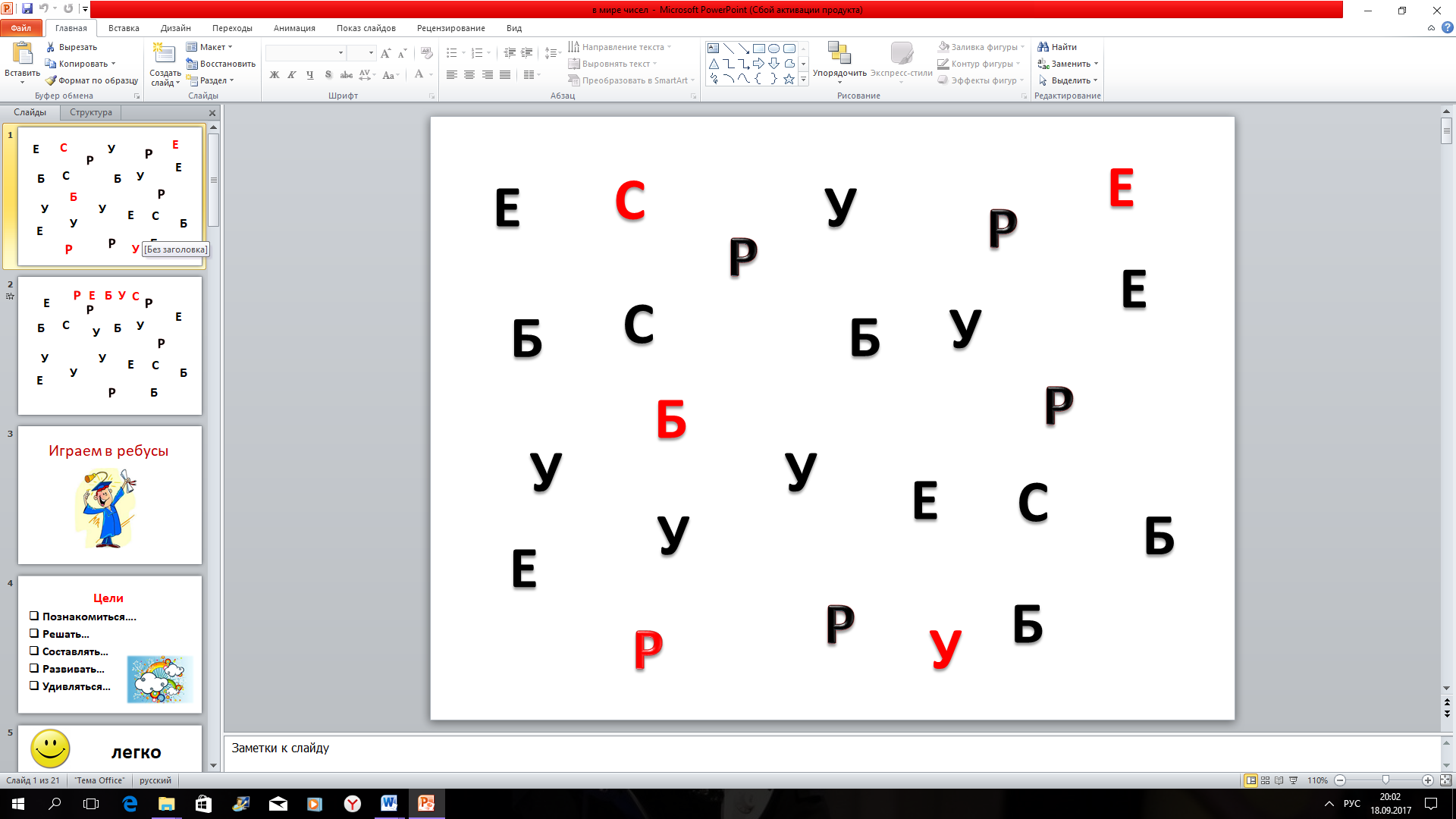Select the Rectangle shape in the gallery
The width and height of the screenshot is (1456, 819).
click(x=758, y=48)
